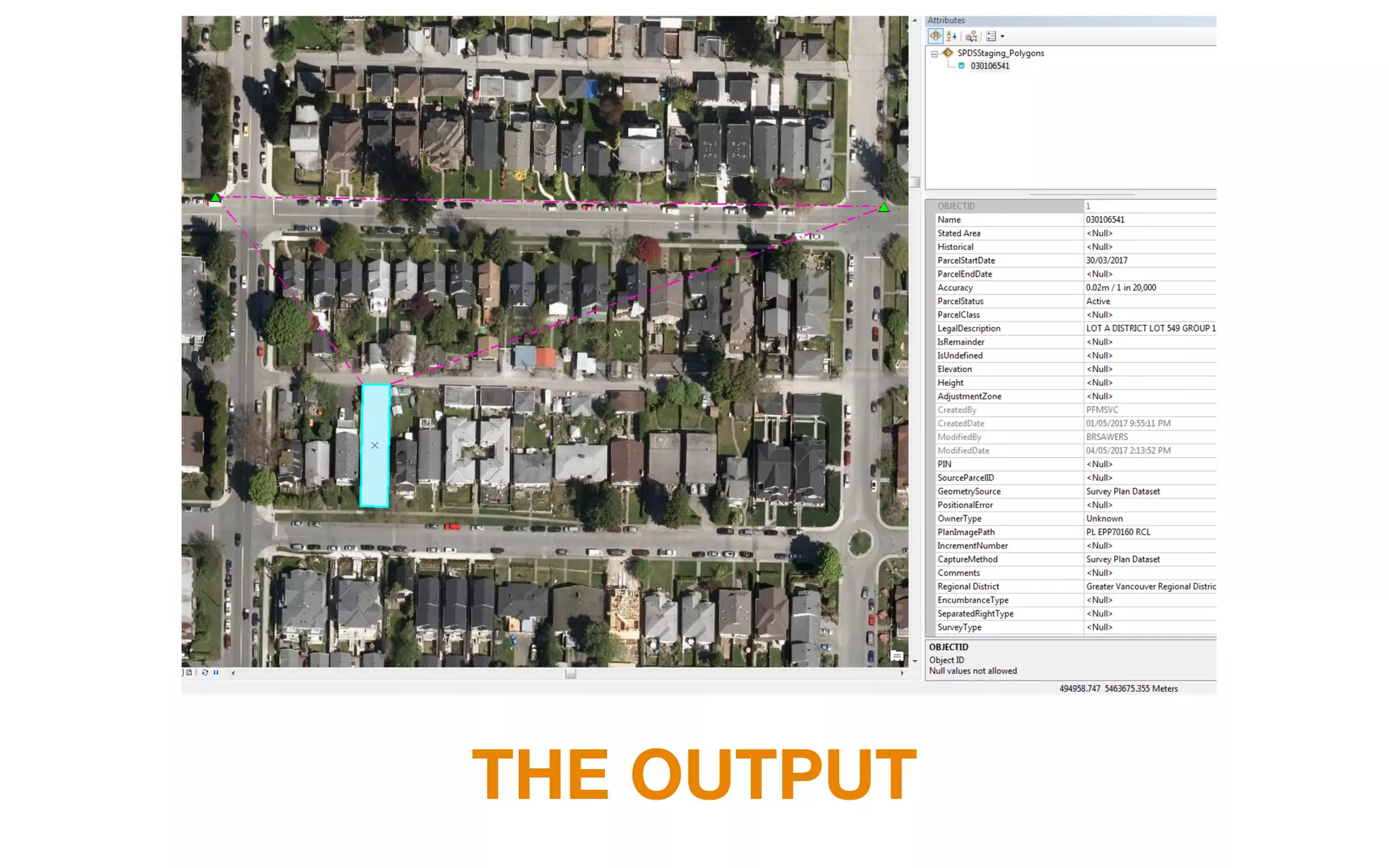1389x868 pixels.
Task: Click the Elevation value cell
Action: pyautogui.click(x=1150, y=369)
